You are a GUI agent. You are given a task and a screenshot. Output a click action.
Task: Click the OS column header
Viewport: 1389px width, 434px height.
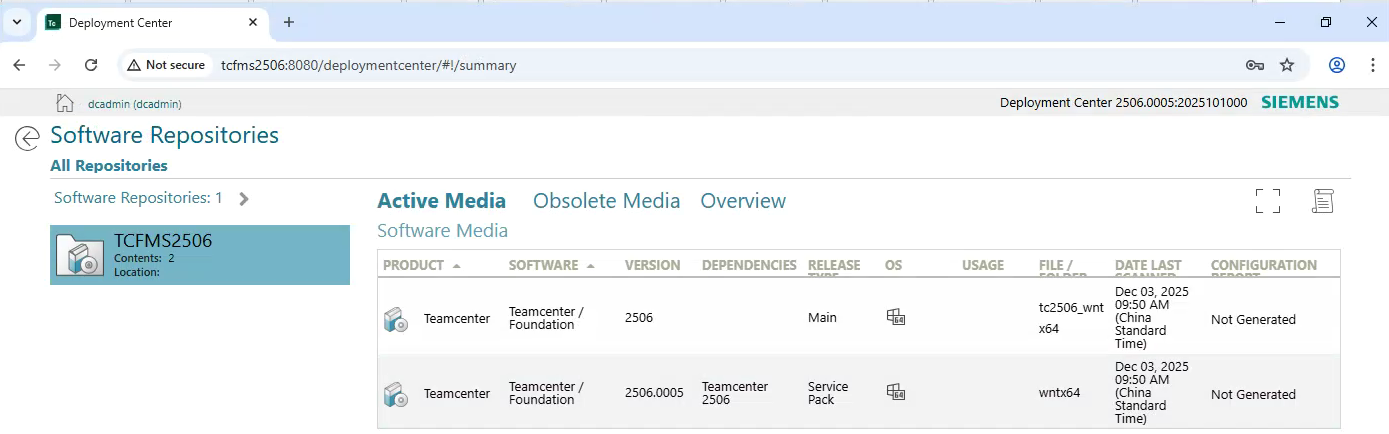click(893, 265)
